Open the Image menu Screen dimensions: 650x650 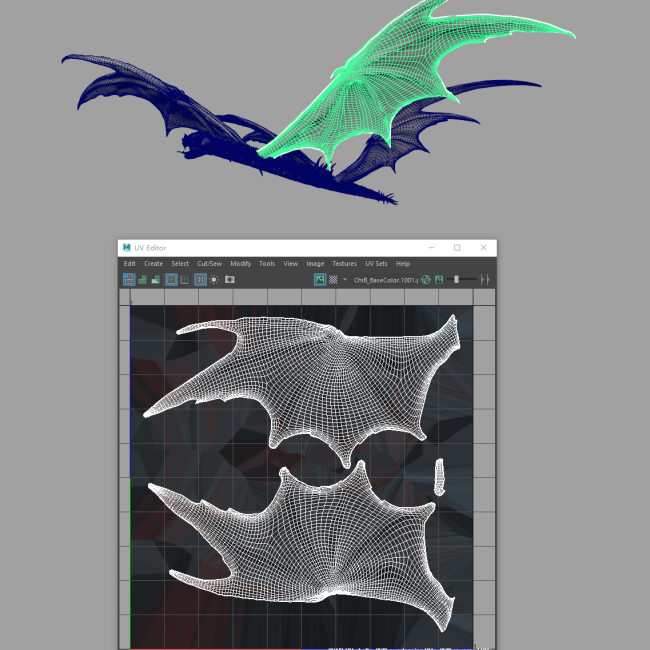pyautogui.click(x=315, y=264)
